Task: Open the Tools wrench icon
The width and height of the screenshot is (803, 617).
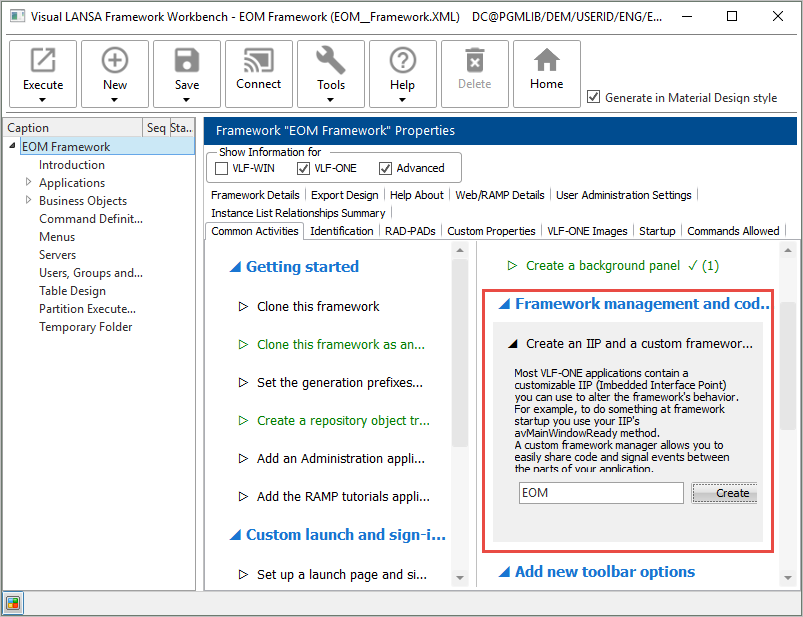Action: click(x=331, y=60)
